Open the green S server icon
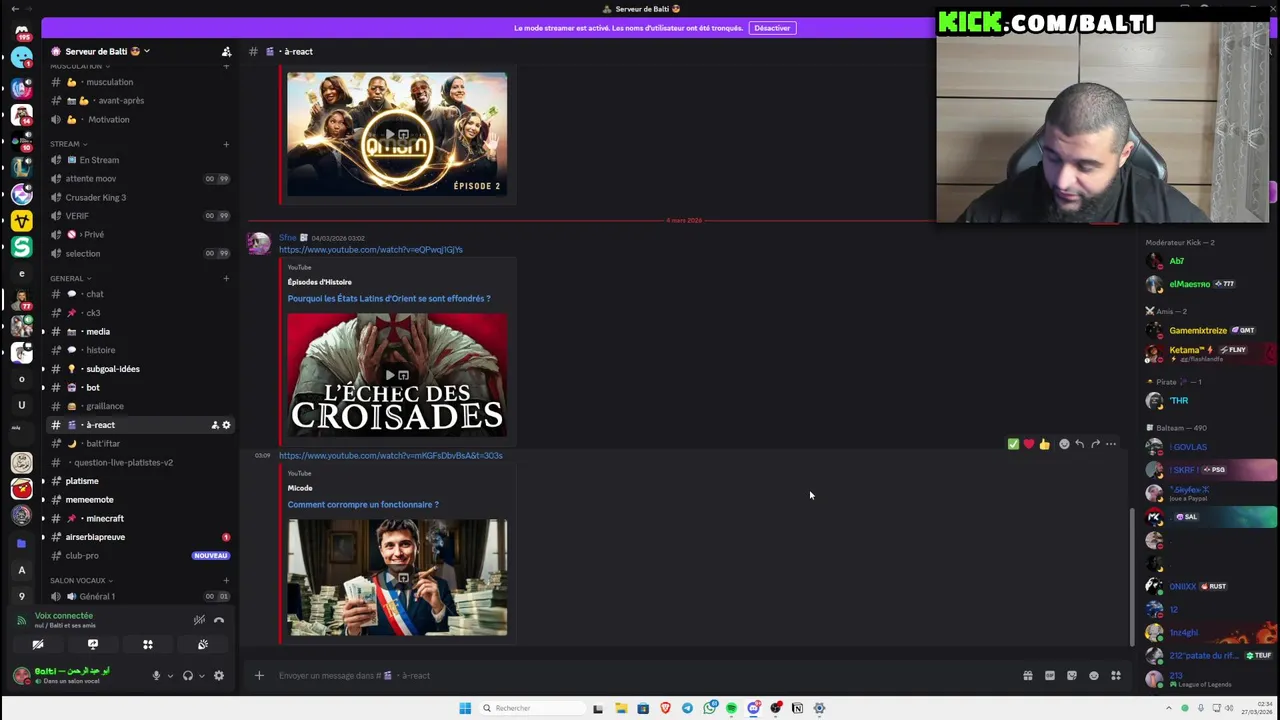This screenshot has width=1280, height=720. (x=22, y=246)
